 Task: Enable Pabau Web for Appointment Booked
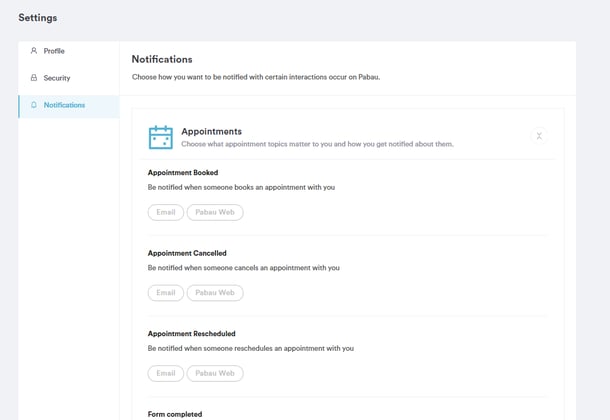[x=215, y=212]
